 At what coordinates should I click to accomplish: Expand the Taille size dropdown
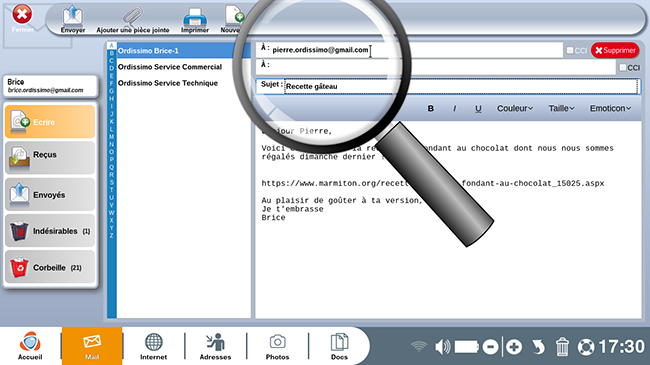(x=562, y=109)
